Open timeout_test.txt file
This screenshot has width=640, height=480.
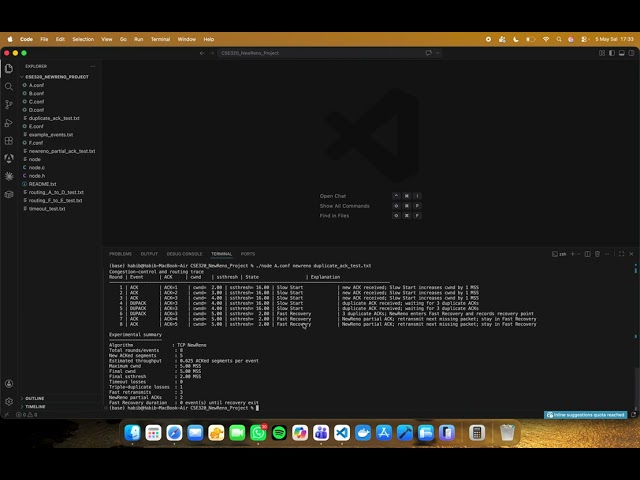pos(47,209)
